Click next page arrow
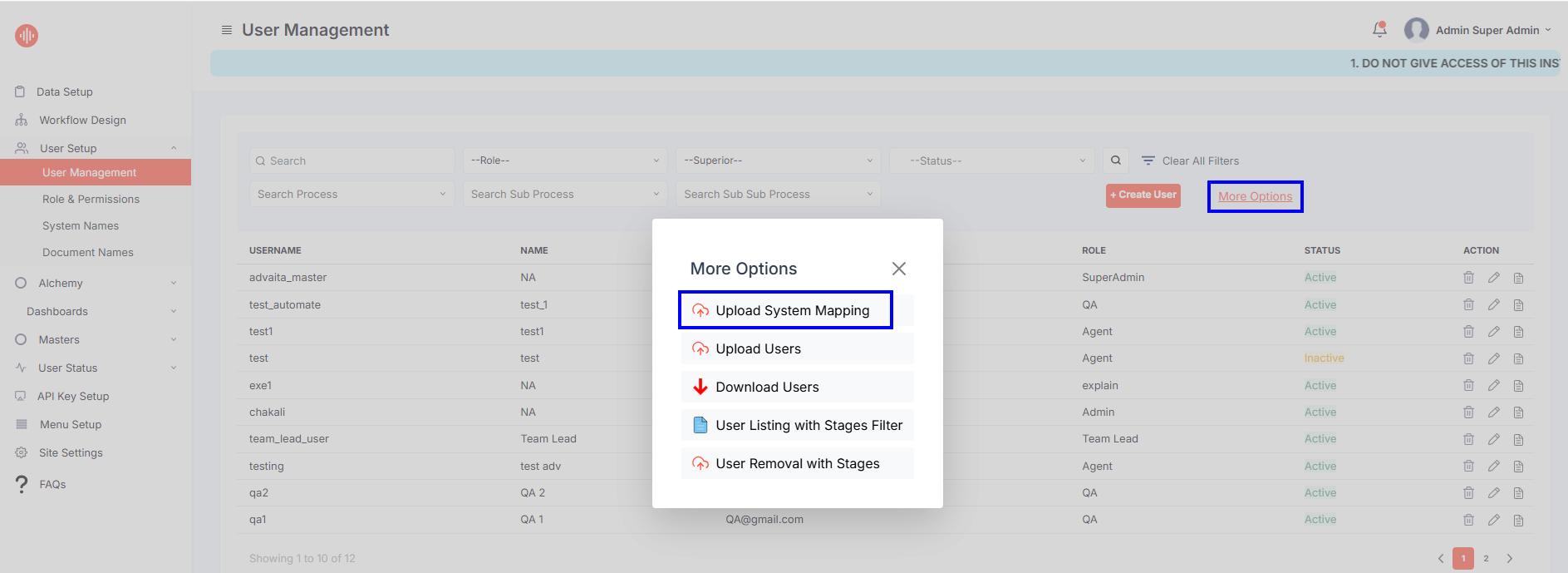The height and width of the screenshot is (573, 1568). point(1510,558)
